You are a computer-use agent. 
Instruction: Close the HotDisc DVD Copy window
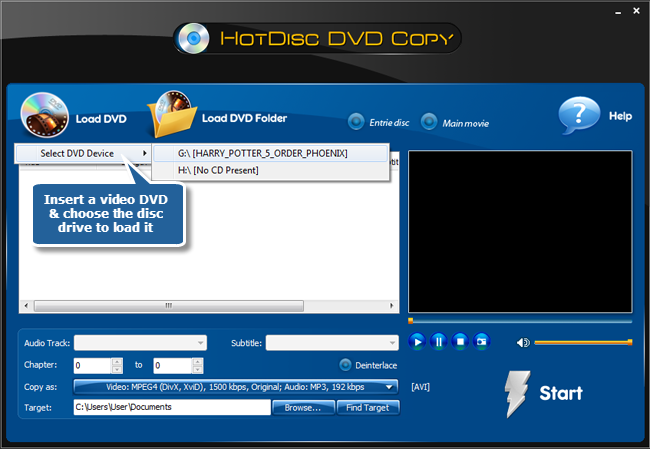coord(636,11)
